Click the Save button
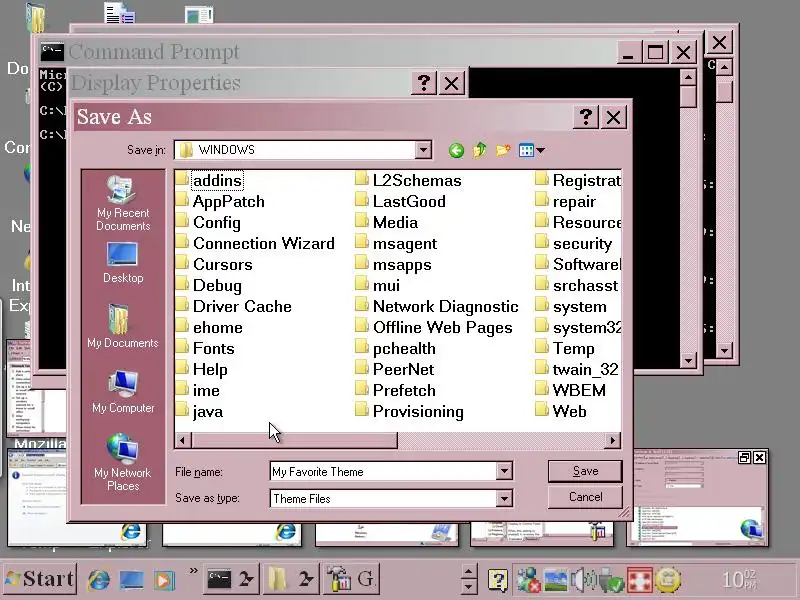The height and width of the screenshot is (600, 800). (x=585, y=471)
